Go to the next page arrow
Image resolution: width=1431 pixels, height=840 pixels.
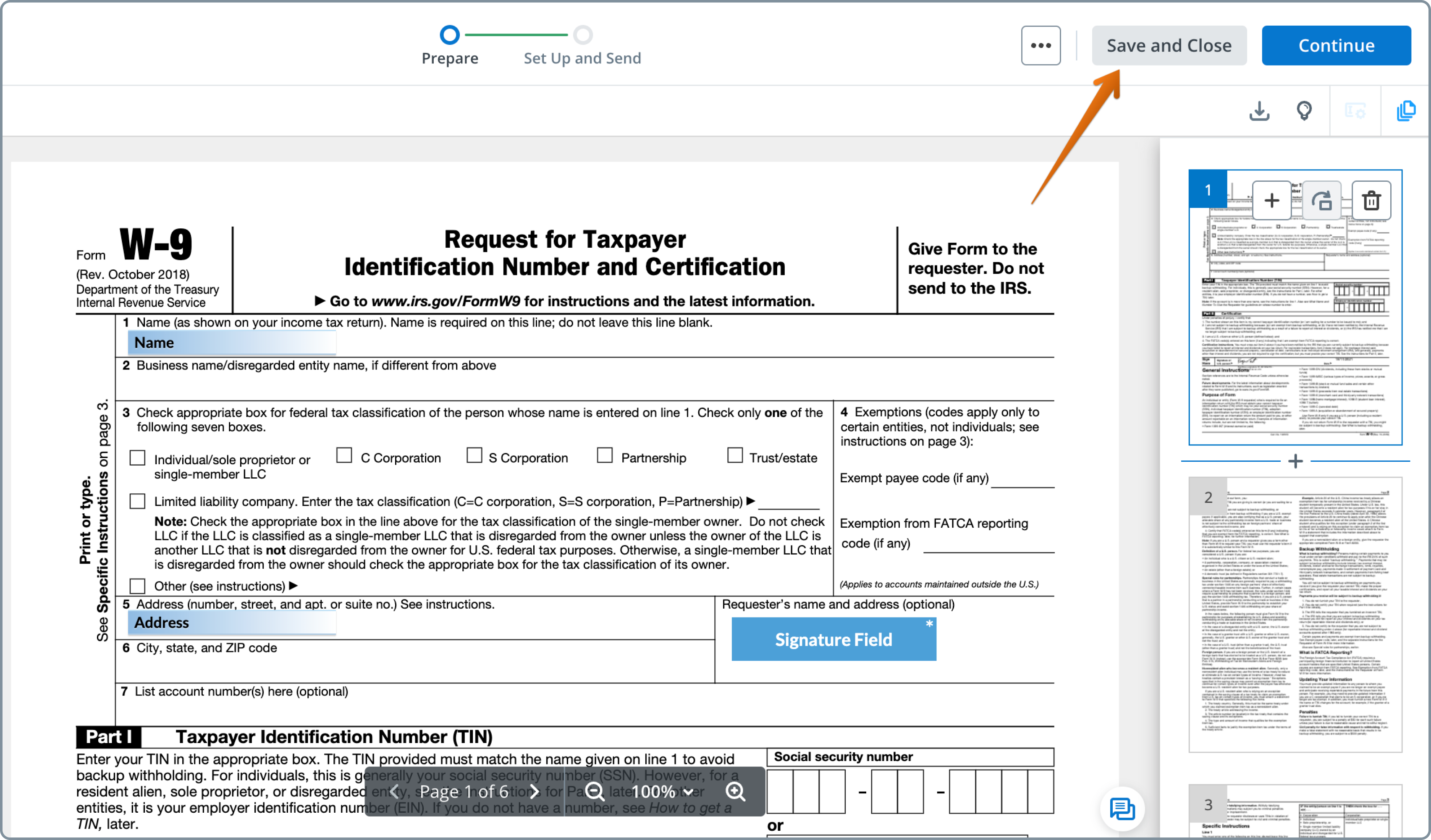coord(534,791)
